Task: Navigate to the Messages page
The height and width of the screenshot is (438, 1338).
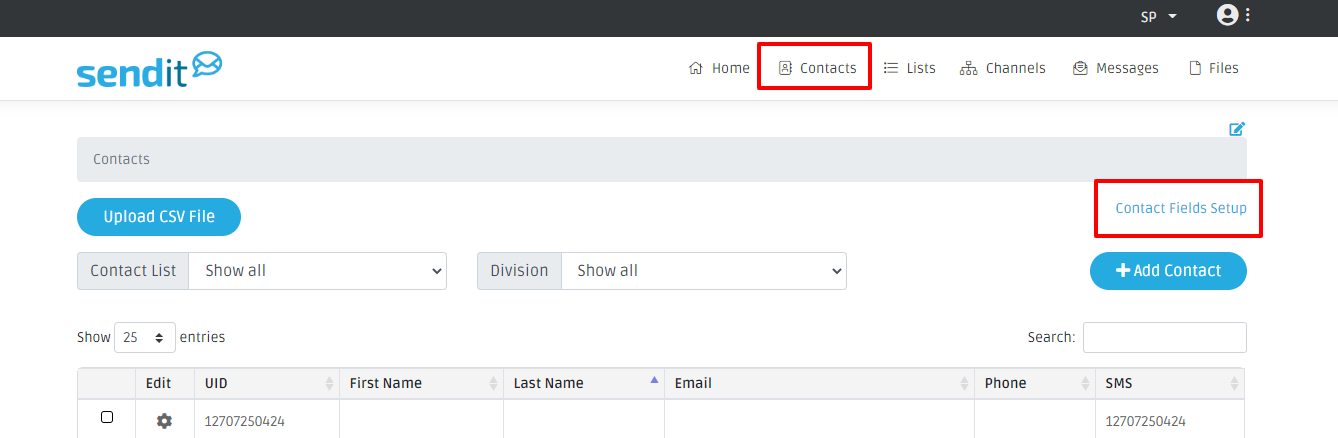Action: pyautogui.click(x=1115, y=68)
